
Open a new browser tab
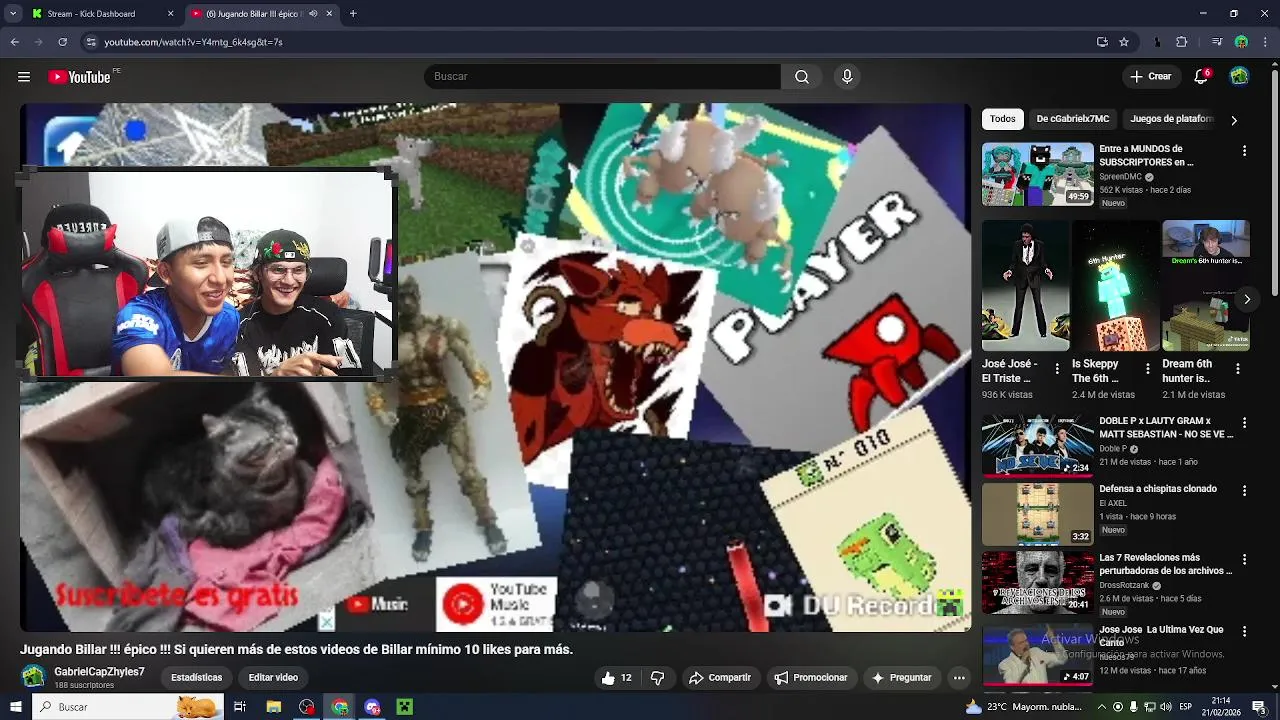tap(353, 14)
